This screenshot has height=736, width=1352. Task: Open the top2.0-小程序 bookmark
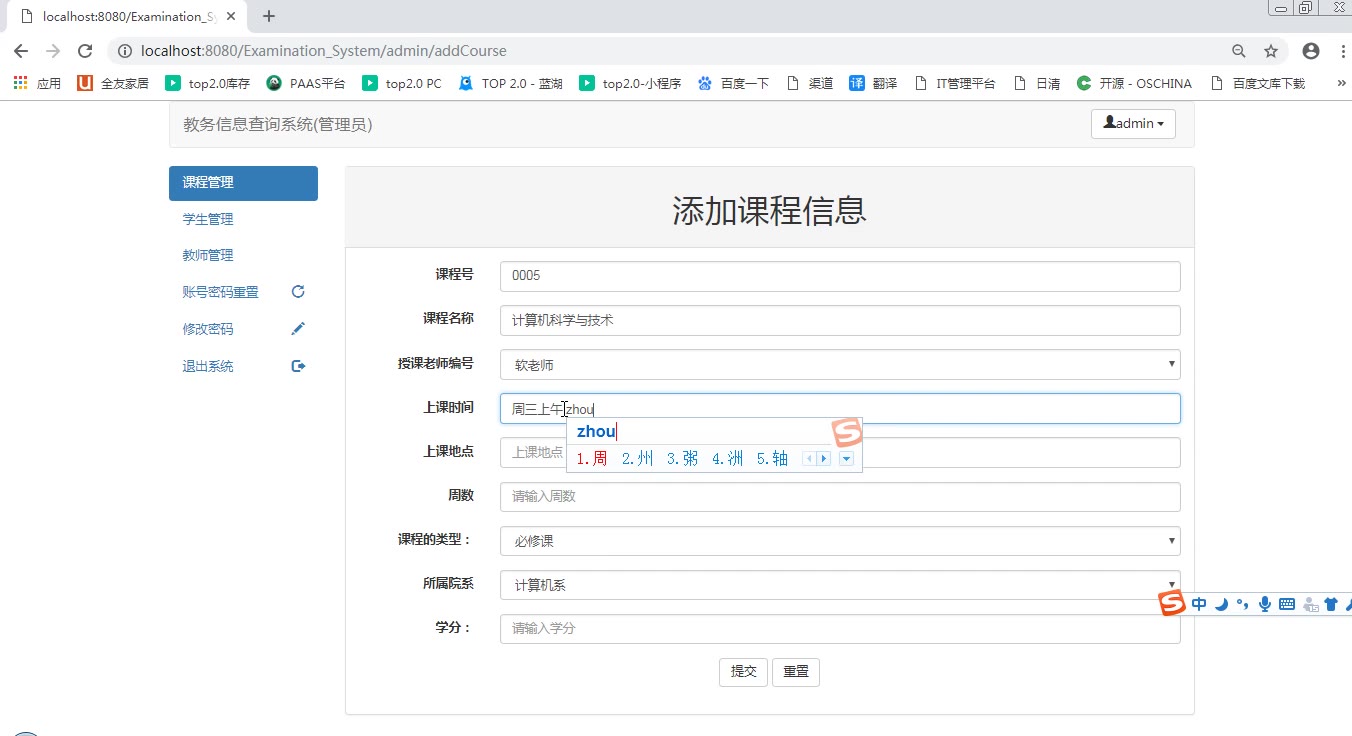[631, 84]
